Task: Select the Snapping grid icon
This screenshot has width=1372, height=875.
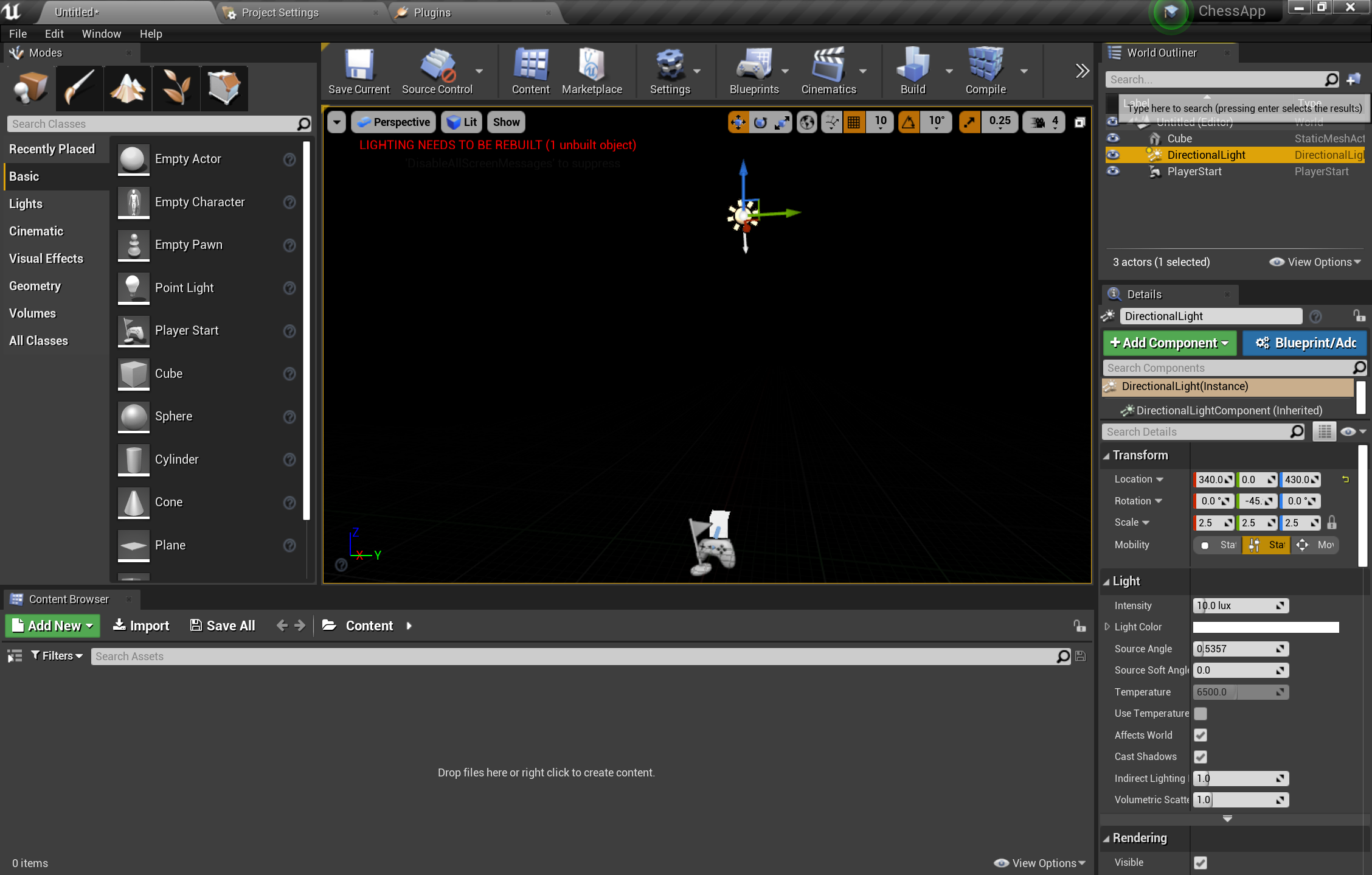Action: 854,122
